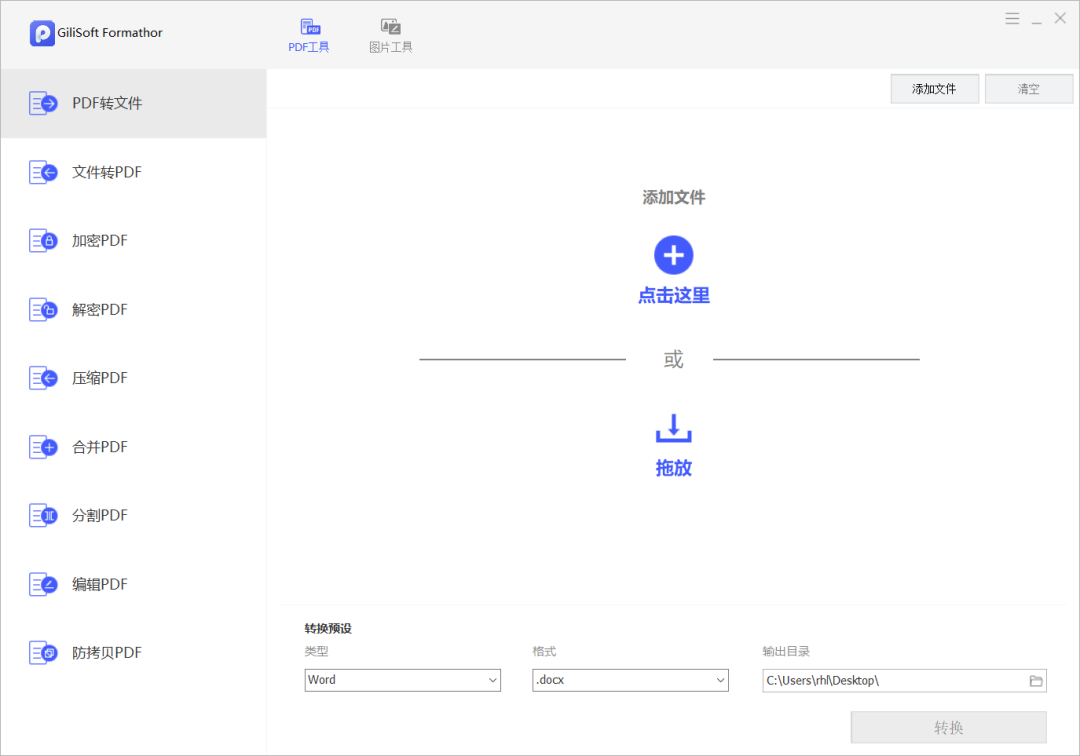Viewport: 1080px width, 756px height.
Task: Select the 解密PDF (Decrypt PDF) sidebar icon
Action: coord(43,309)
